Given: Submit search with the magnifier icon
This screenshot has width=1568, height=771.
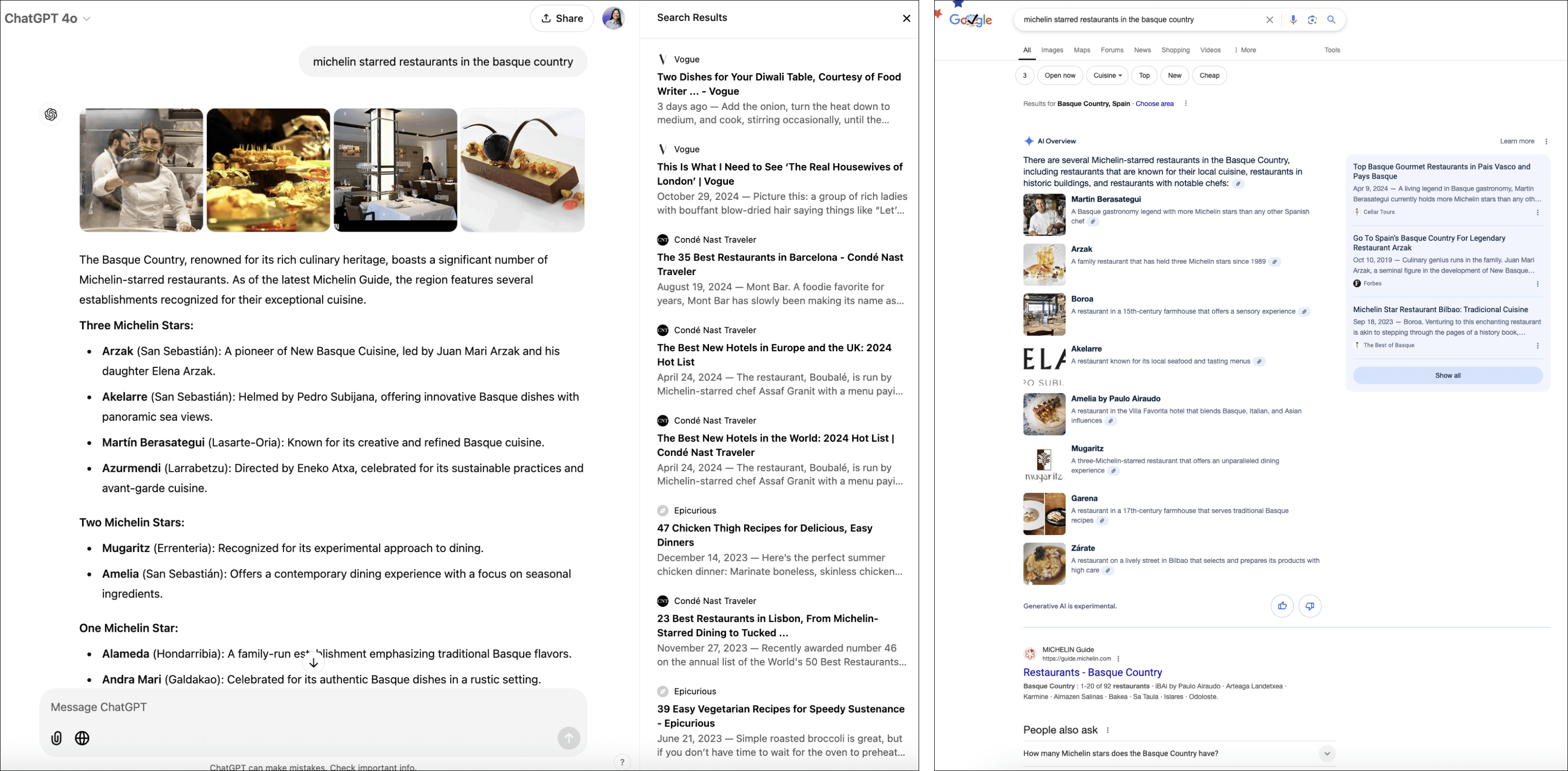Looking at the screenshot, I should point(1331,20).
